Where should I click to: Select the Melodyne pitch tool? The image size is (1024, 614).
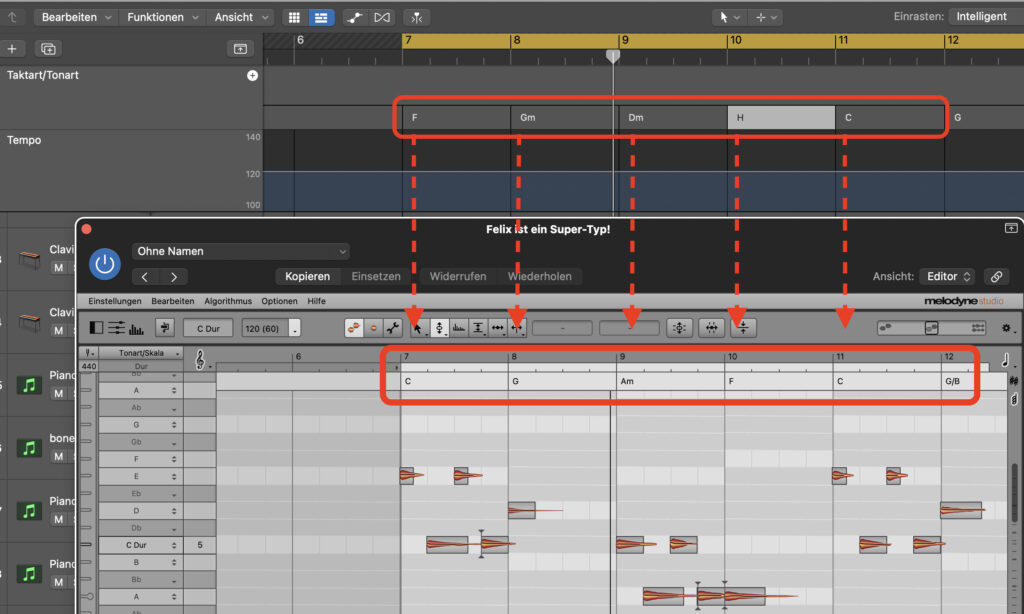coord(439,328)
